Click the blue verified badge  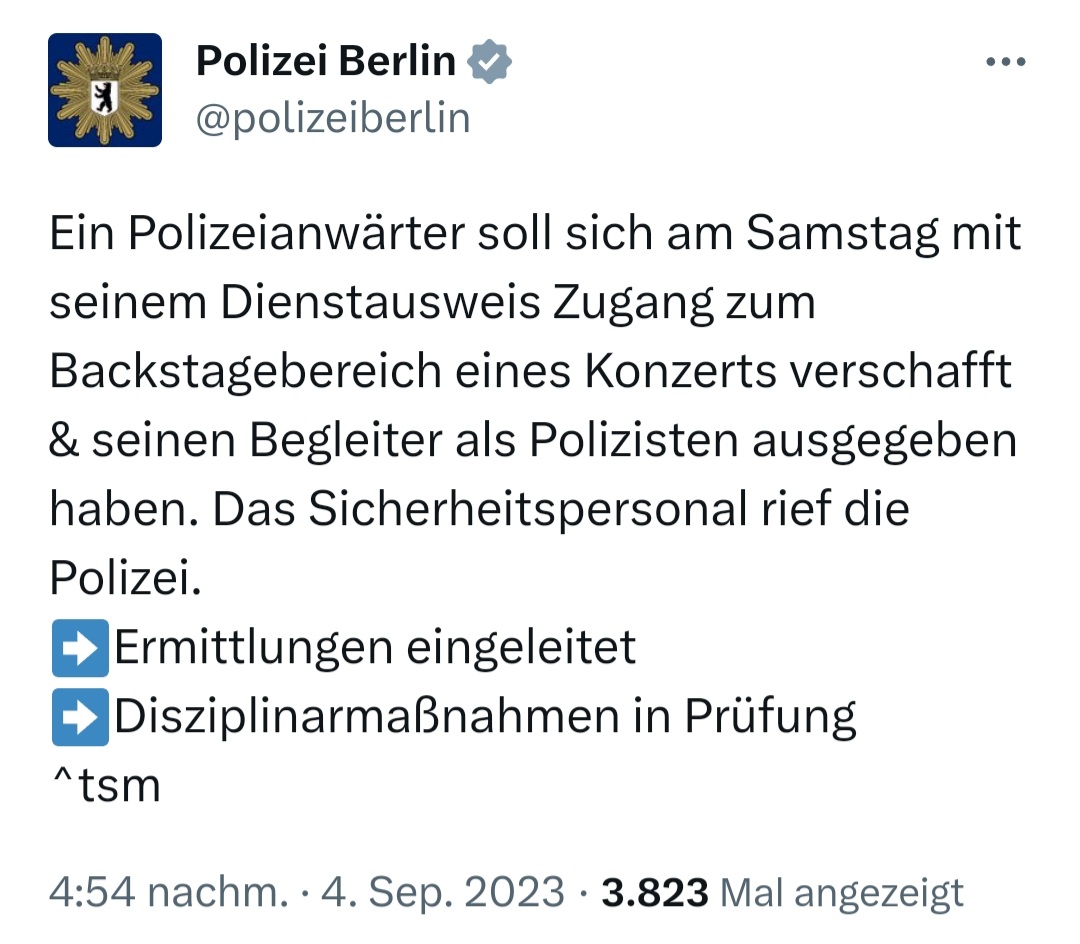[x=490, y=63]
